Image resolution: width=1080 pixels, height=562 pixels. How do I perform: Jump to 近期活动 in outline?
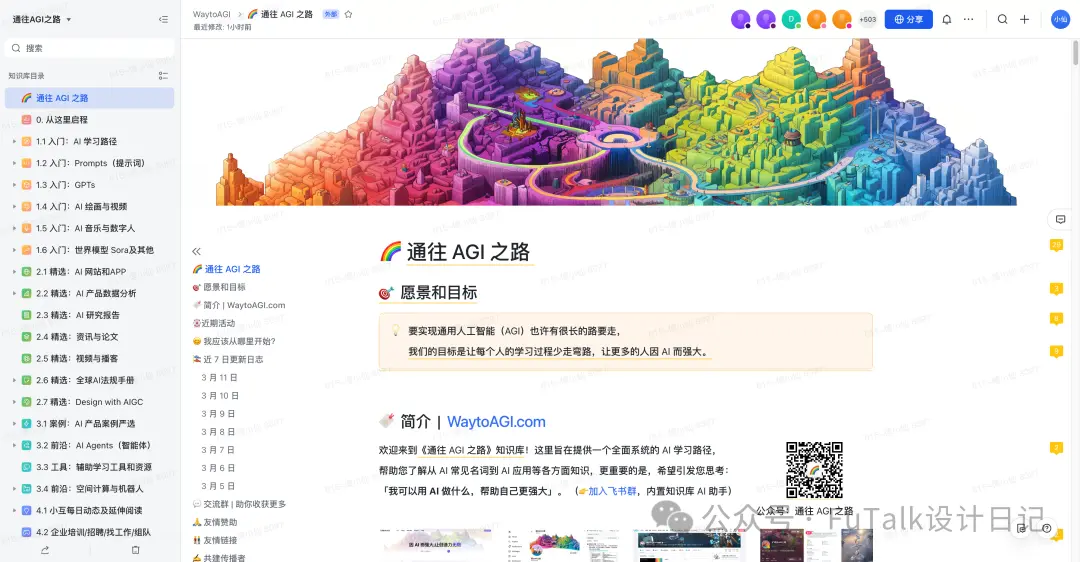point(214,323)
